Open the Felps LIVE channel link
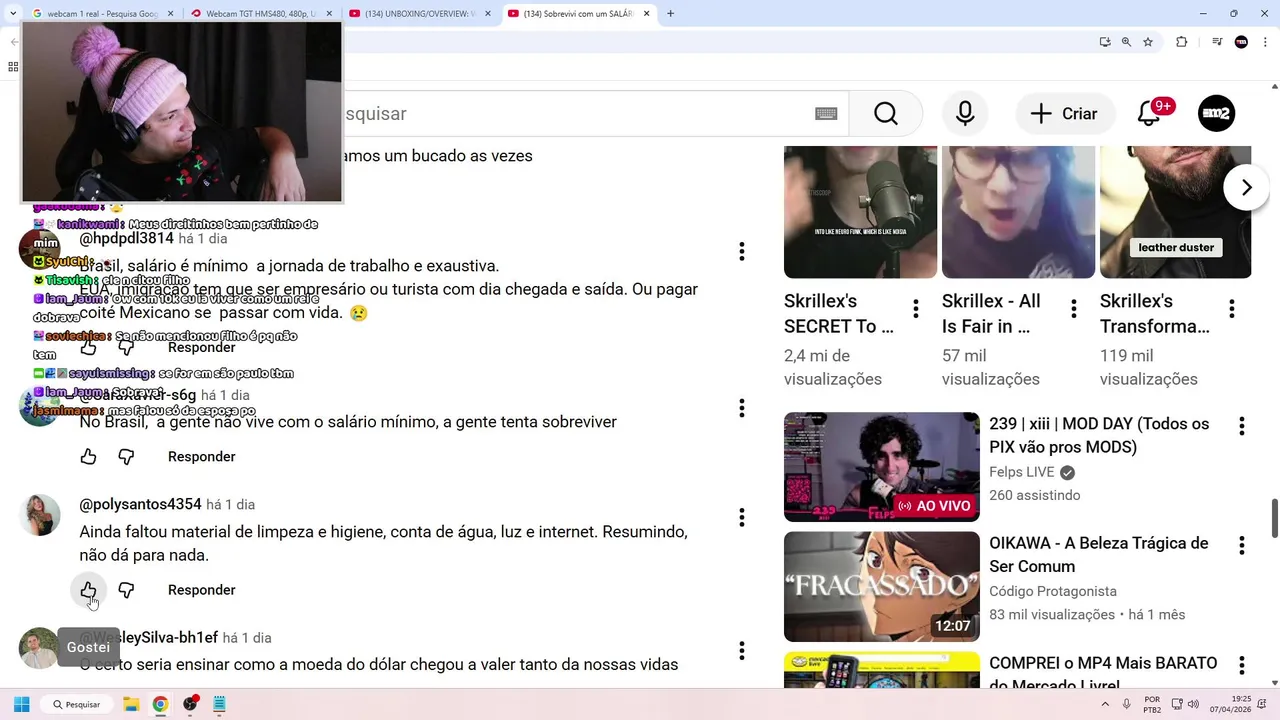 click(x=1023, y=472)
